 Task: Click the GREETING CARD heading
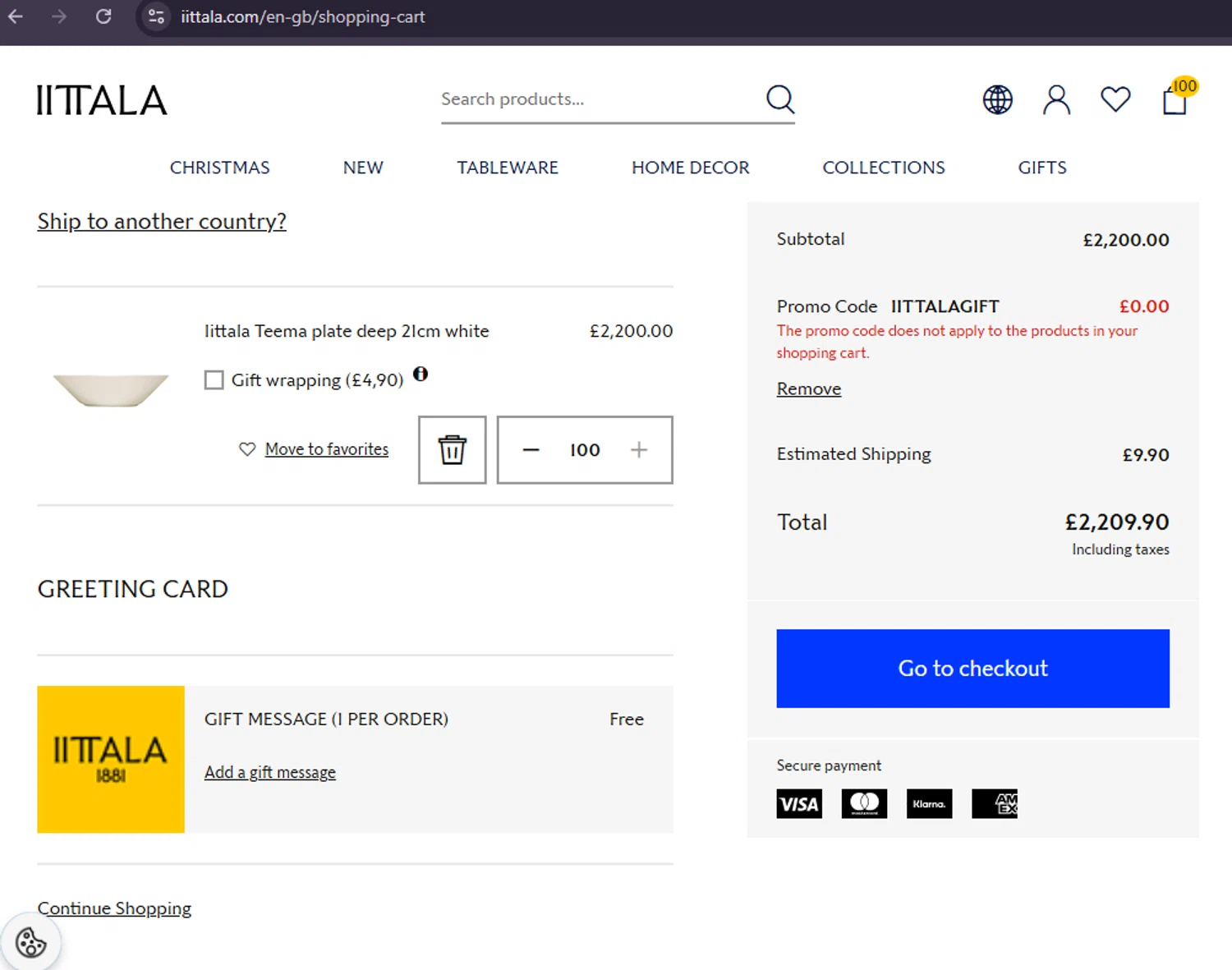point(133,589)
